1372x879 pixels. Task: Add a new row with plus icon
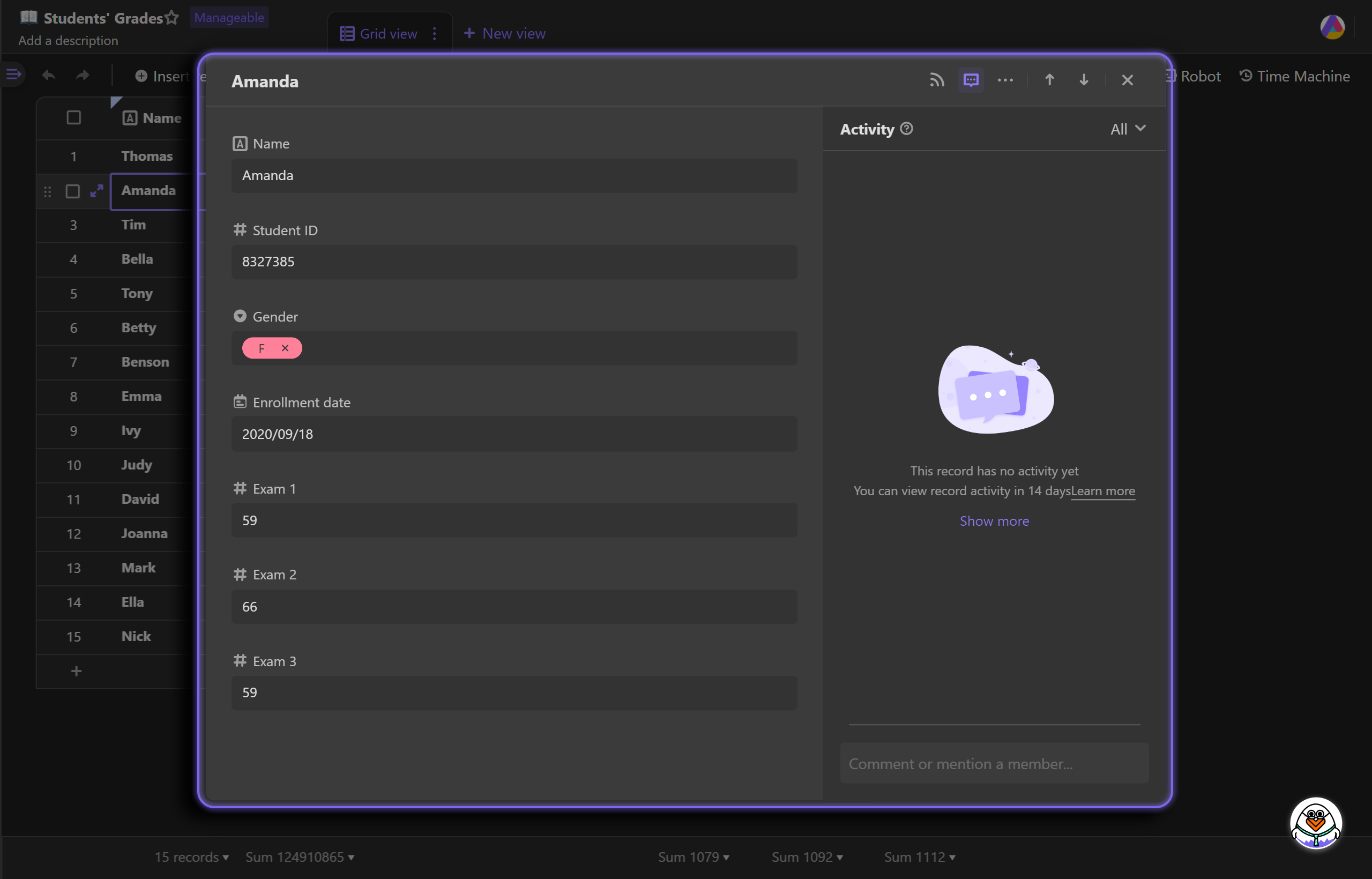[x=76, y=671]
